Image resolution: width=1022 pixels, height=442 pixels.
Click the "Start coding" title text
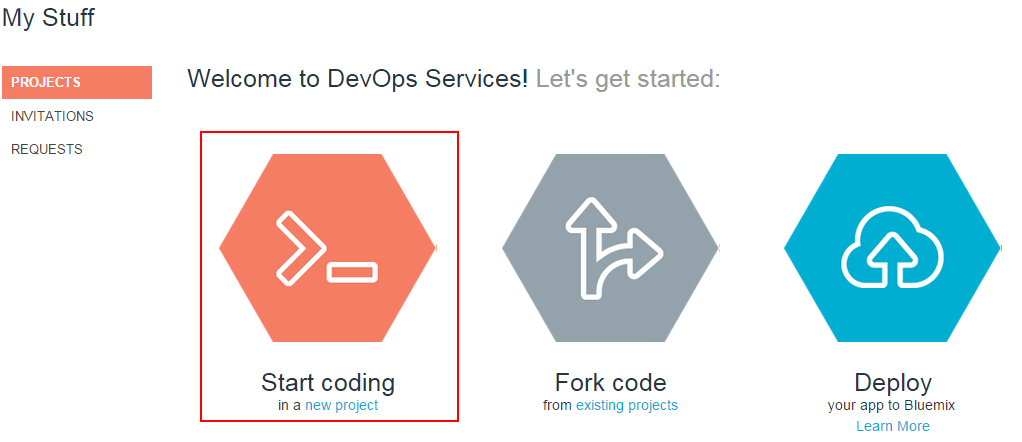coord(328,382)
